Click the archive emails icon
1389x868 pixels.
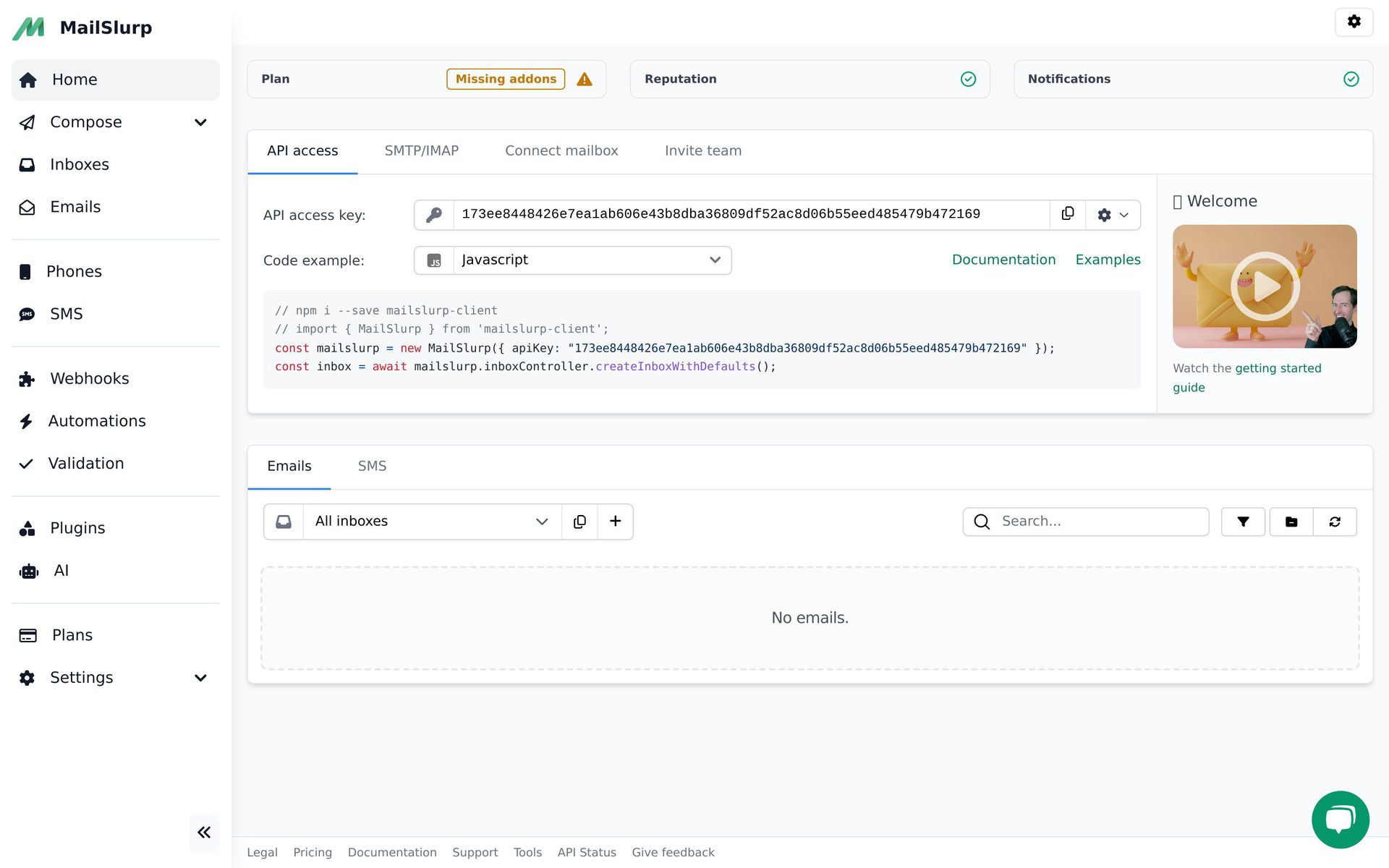pos(1291,521)
